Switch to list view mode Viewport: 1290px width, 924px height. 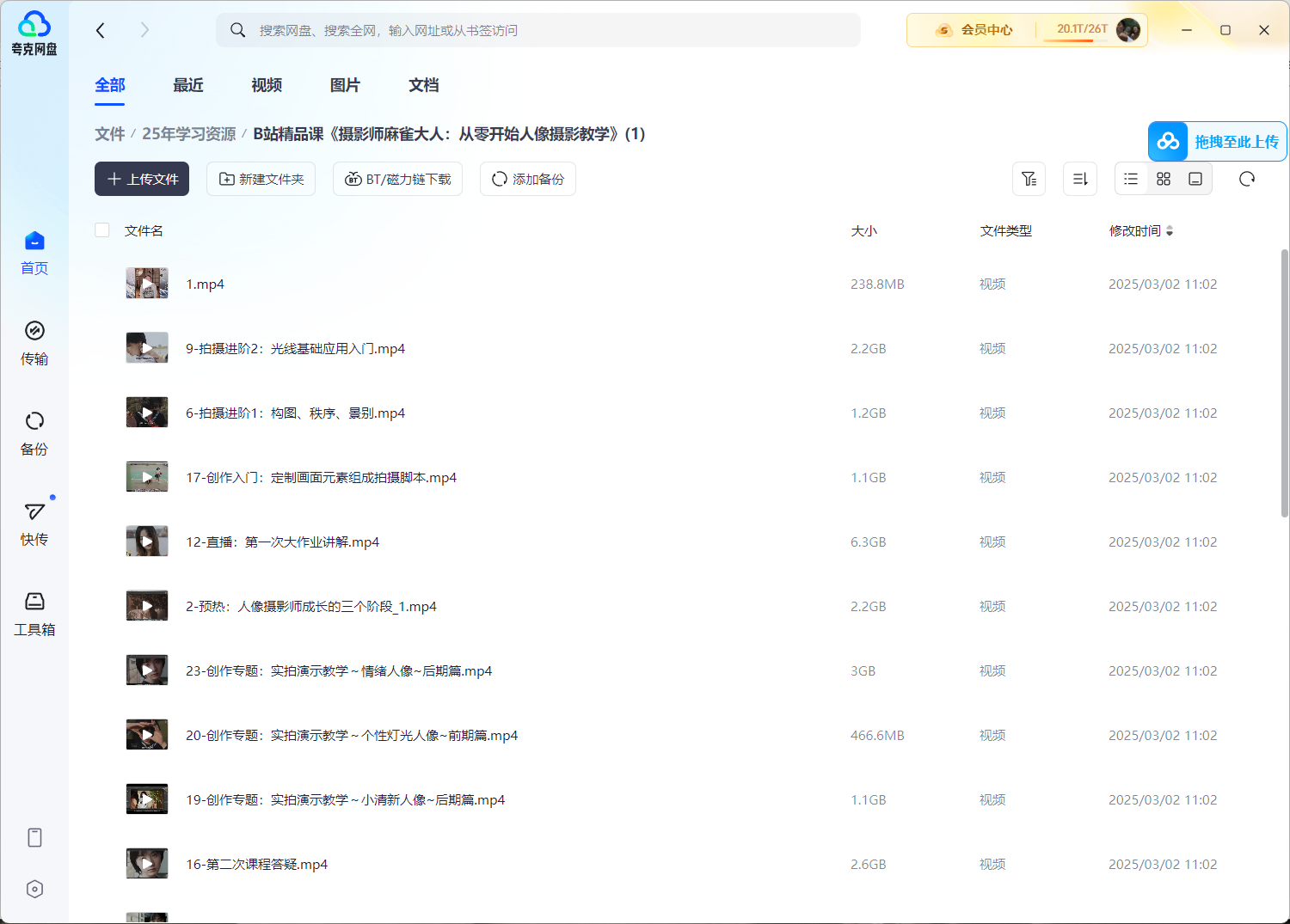[x=1131, y=179]
